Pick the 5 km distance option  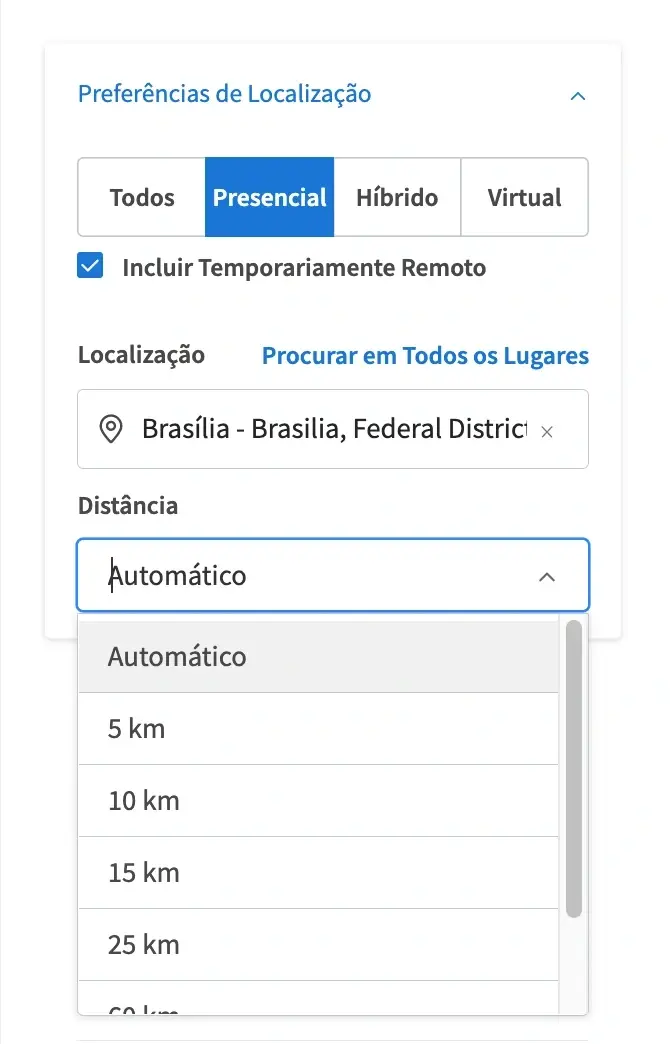(318, 728)
